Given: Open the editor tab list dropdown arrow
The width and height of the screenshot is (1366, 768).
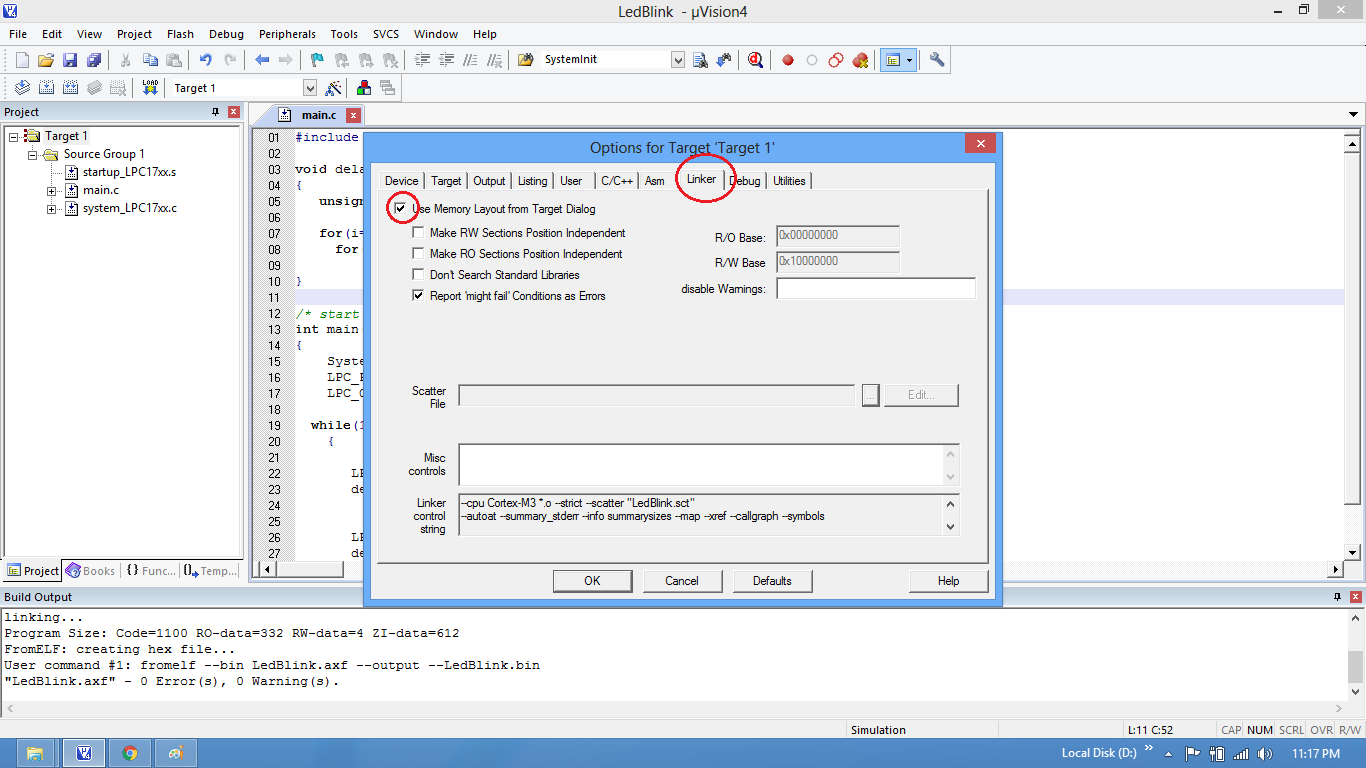Looking at the screenshot, I should 1354,114.
